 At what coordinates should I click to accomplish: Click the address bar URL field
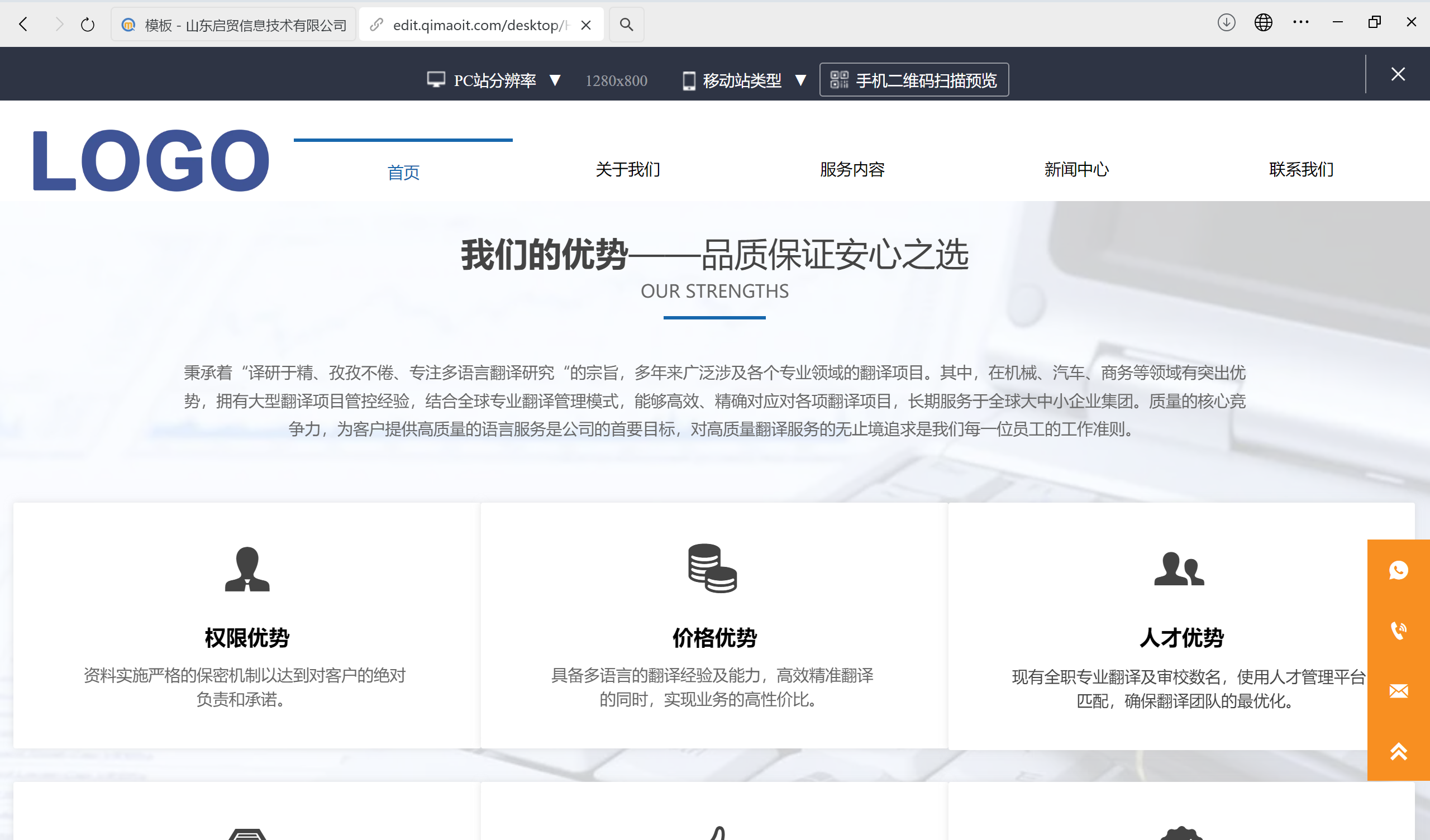(x=479, y=25)
